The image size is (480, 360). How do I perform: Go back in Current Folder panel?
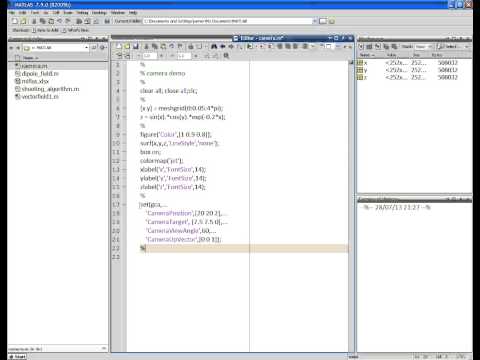11,48
